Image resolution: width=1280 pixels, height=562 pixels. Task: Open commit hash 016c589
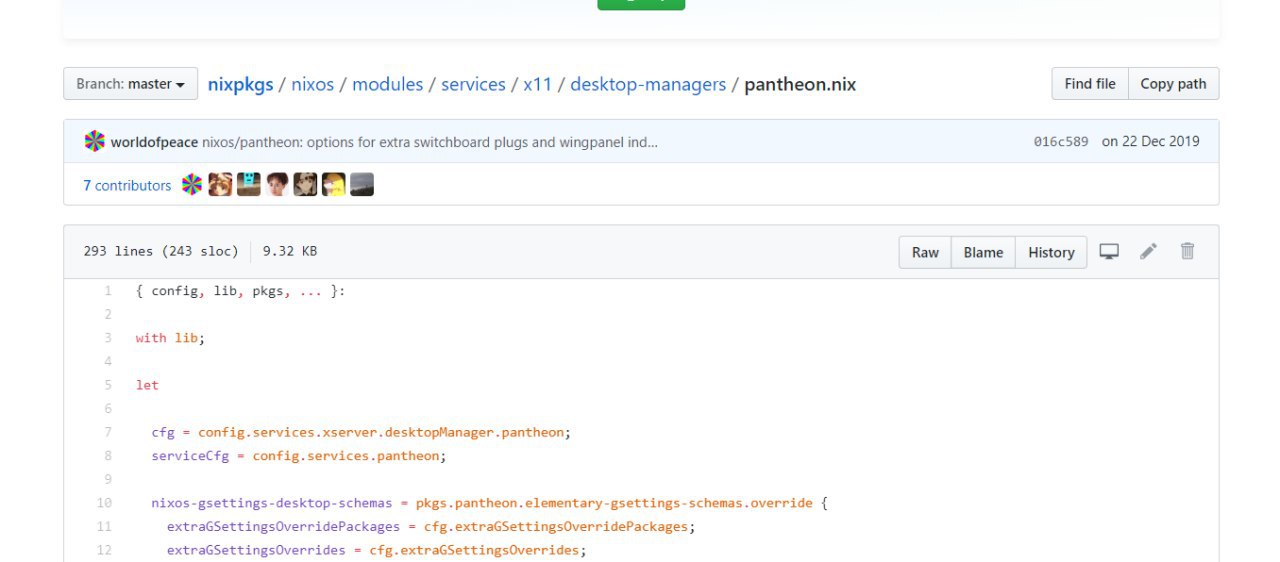[x=1061, y=142]
